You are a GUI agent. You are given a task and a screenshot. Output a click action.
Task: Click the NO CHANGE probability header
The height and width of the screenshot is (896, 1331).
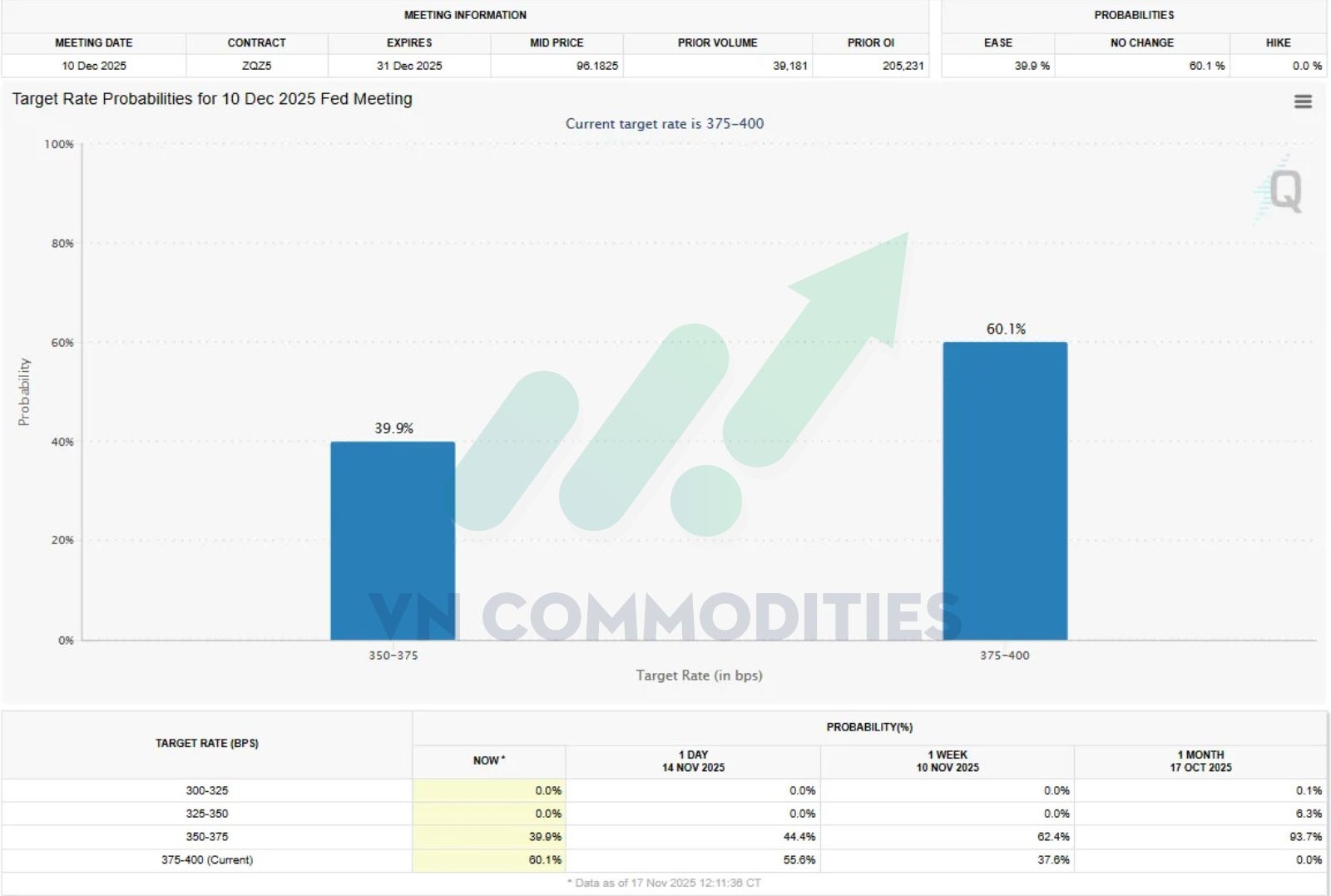click(x=1141, y=43)
